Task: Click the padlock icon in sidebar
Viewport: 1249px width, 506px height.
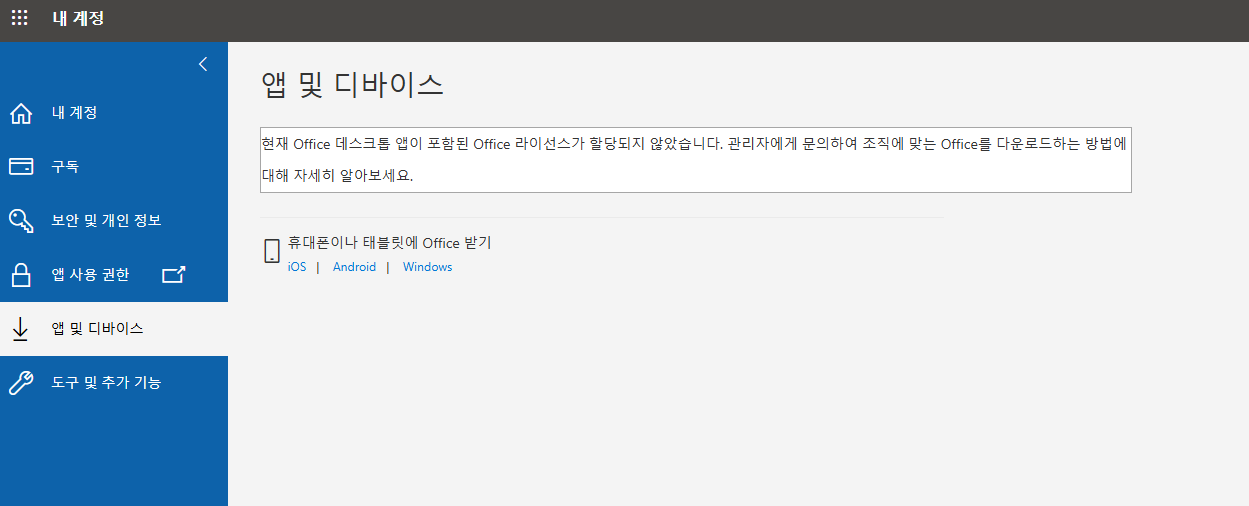Action: coord(20,274)
